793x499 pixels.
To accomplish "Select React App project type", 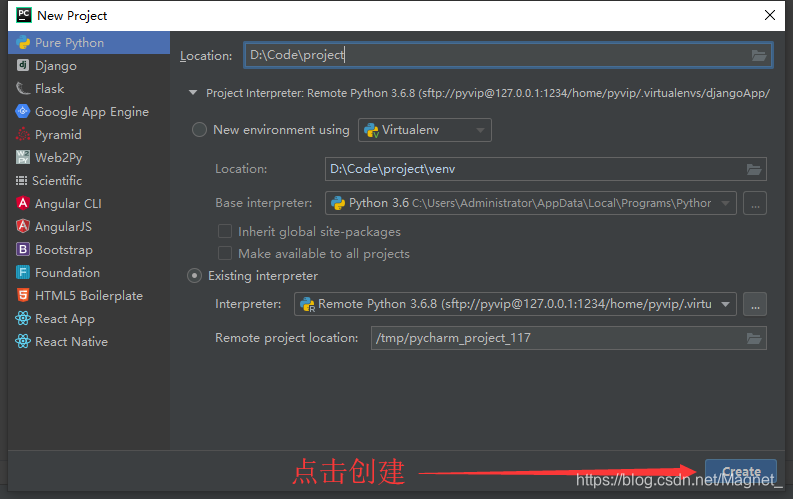I will click(89, 319).
